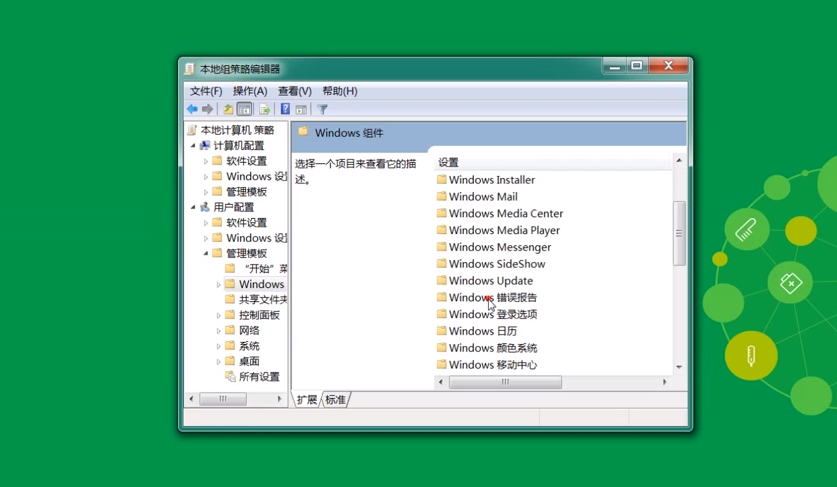This screenshot has width=837, height=487.
Task: Open the 操作(A) menu
Action: coord(250,91)
